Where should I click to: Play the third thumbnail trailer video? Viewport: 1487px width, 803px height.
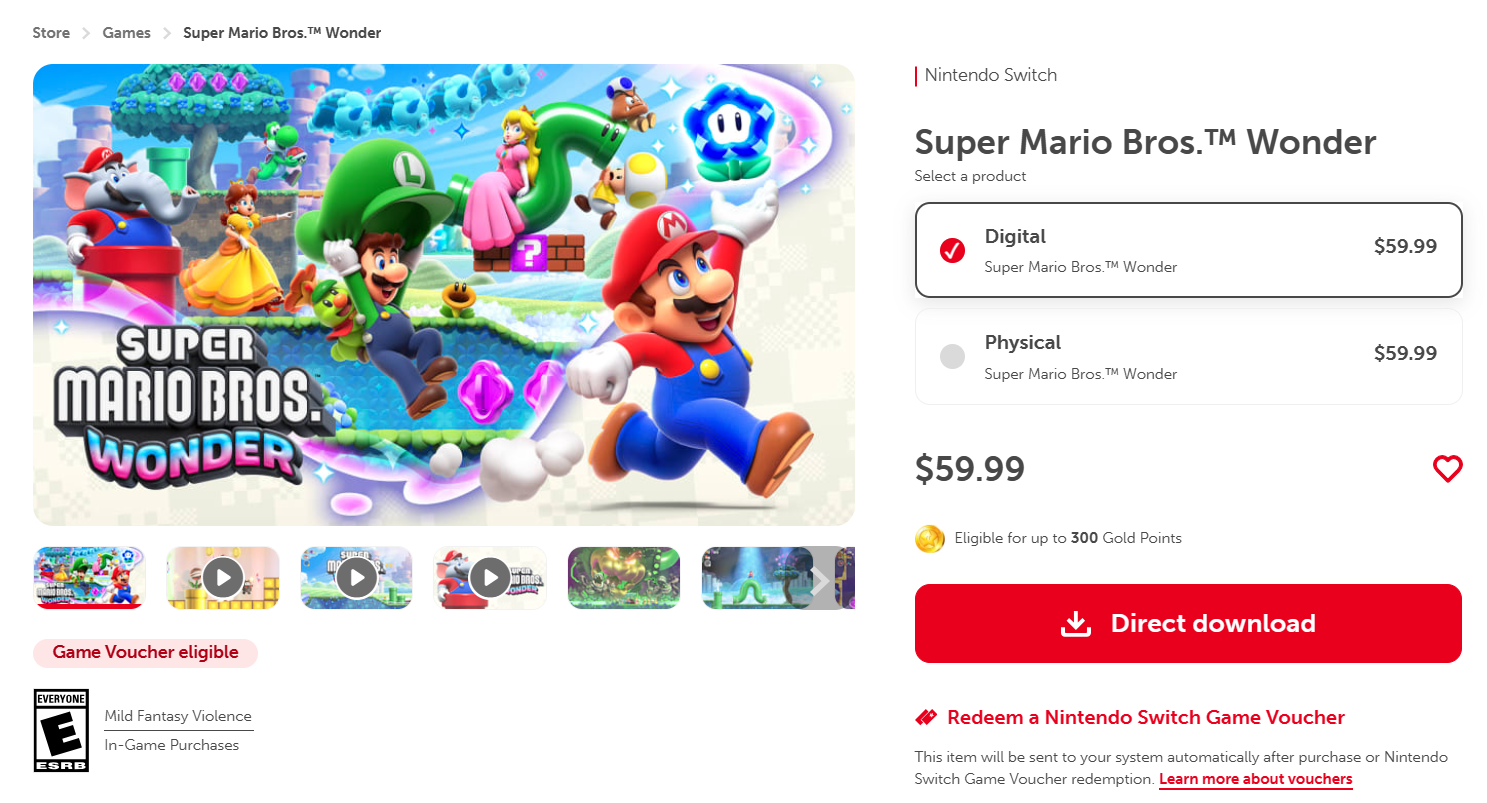[x=356, y=577]
